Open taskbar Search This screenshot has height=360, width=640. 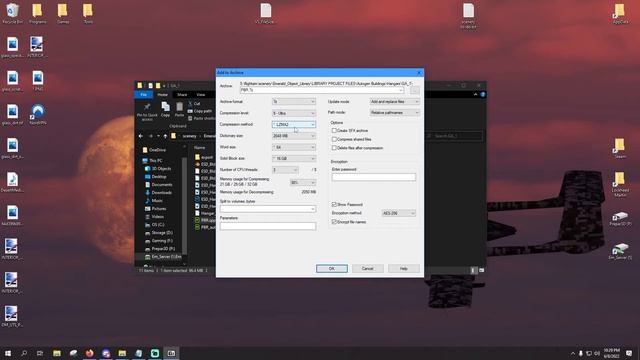pyautogui.click(x=24, y=353)
